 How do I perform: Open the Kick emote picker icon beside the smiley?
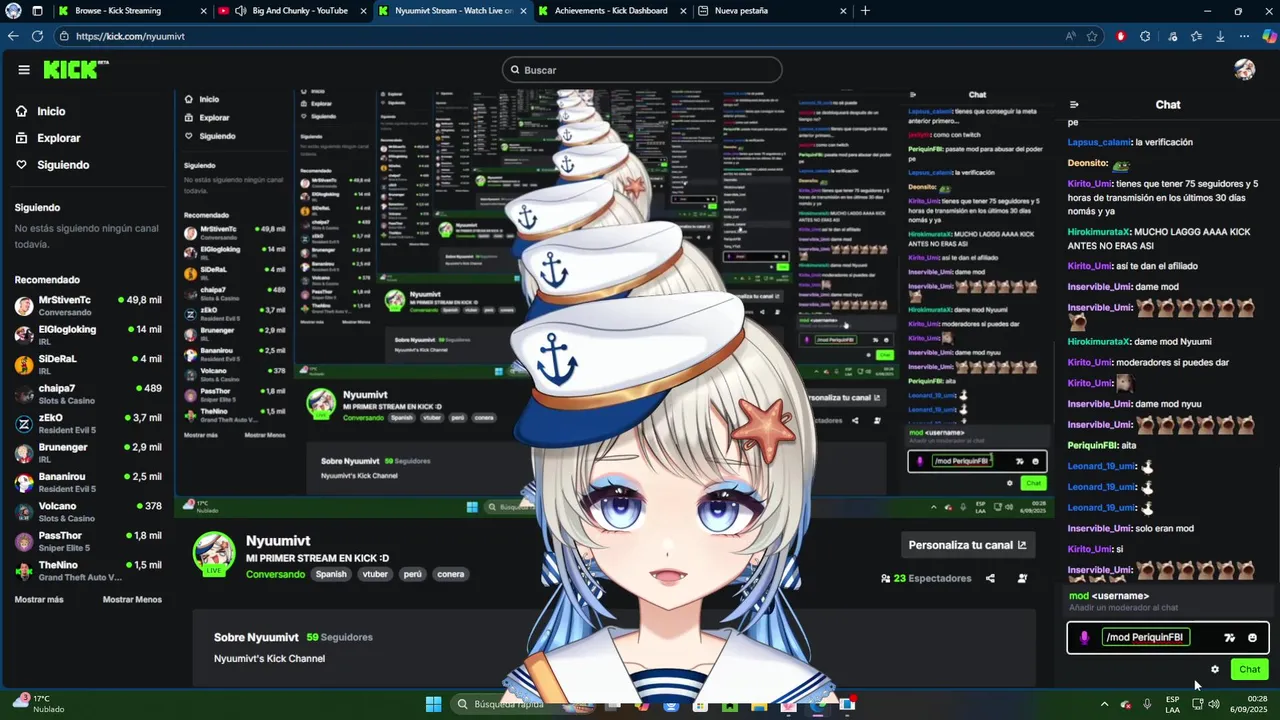(1229, 638)
